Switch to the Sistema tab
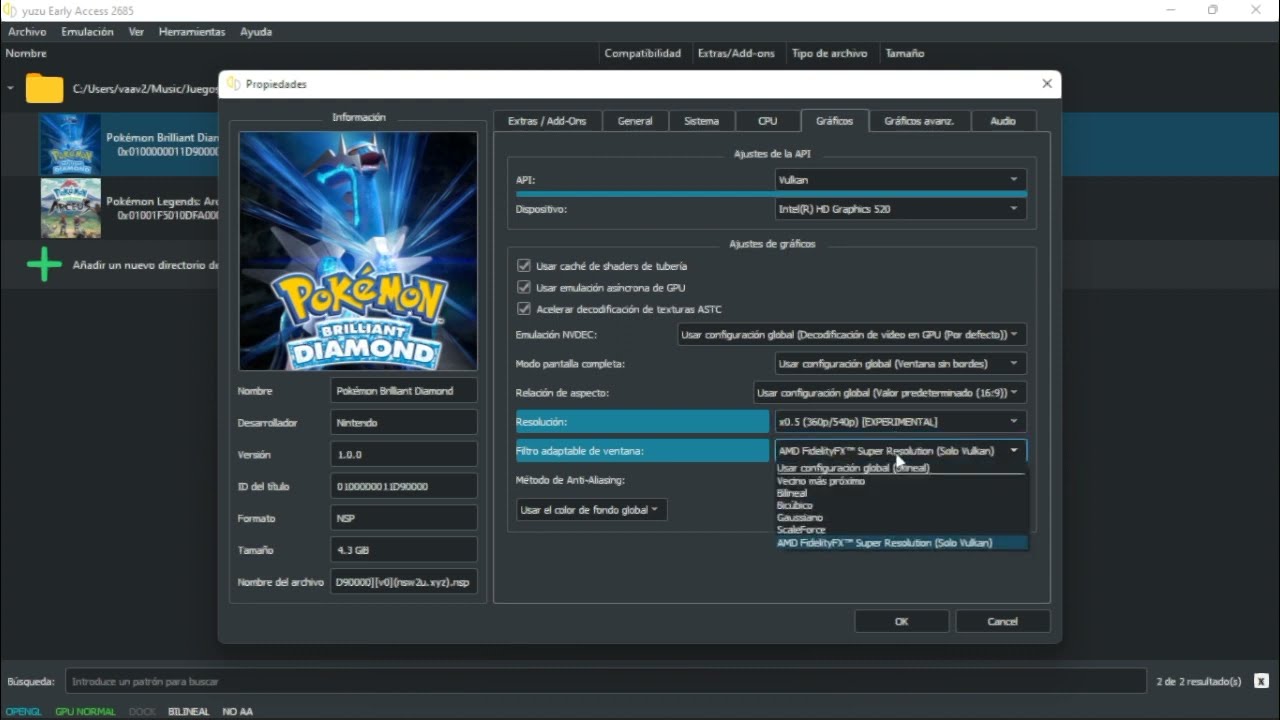Viewport: 1280px width, 720px height. tap(701, 121)
